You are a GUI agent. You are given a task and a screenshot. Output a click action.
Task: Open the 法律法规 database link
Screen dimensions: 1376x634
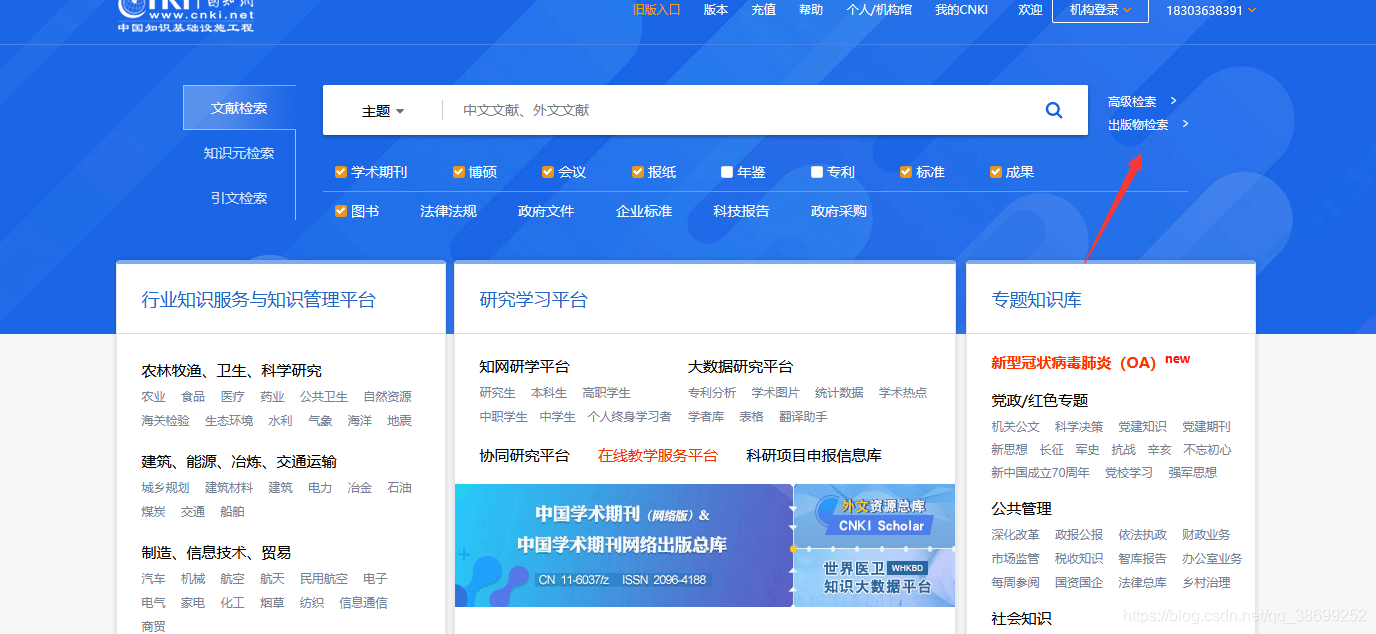pyautogui.click(x=448, y=211)
